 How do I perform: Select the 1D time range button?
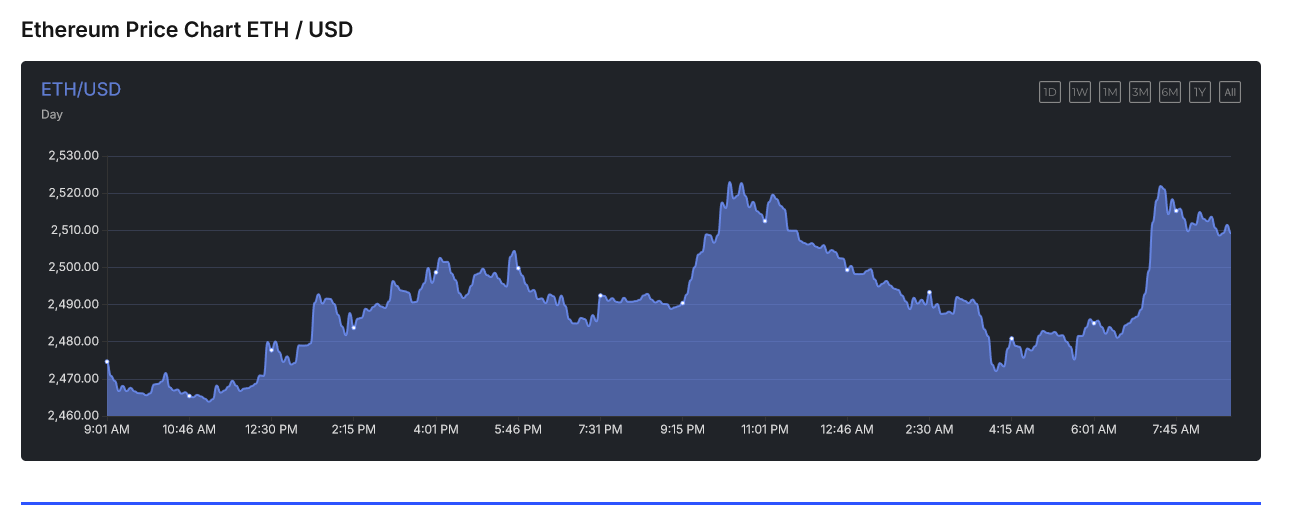[1050, 92]
